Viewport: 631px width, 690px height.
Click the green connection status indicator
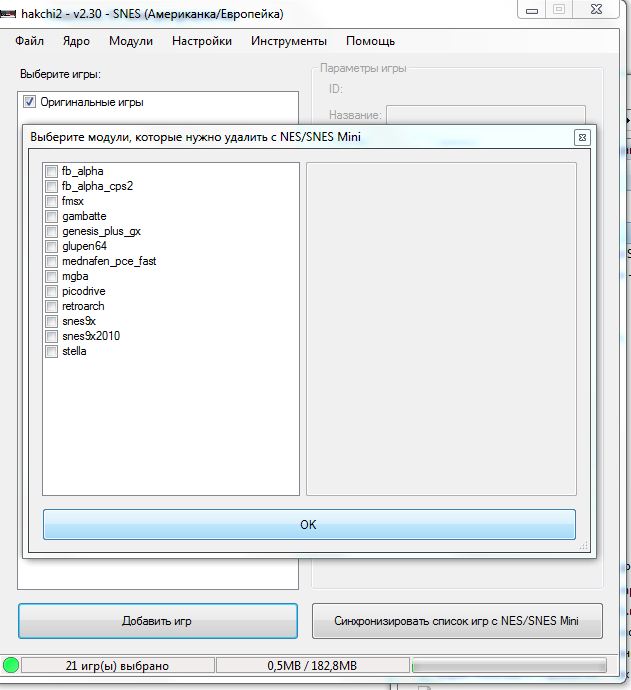(11, 665)
